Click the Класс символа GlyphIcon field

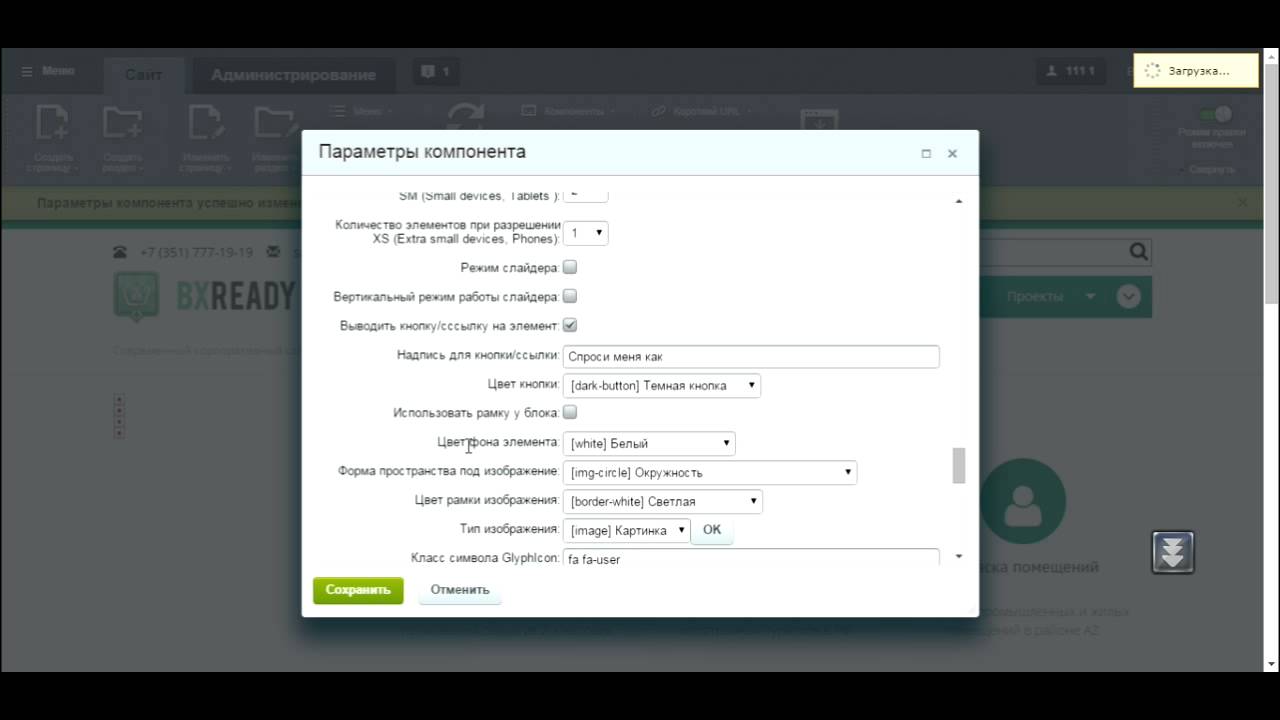751,557
